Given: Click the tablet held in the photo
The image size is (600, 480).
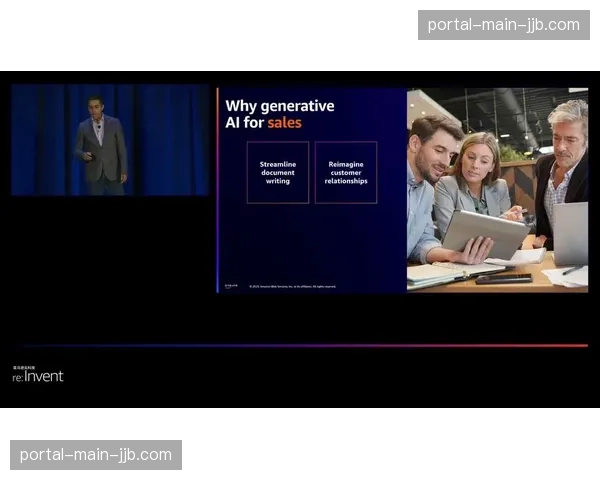Looking at the screenshot, I should tap(485, 231).
